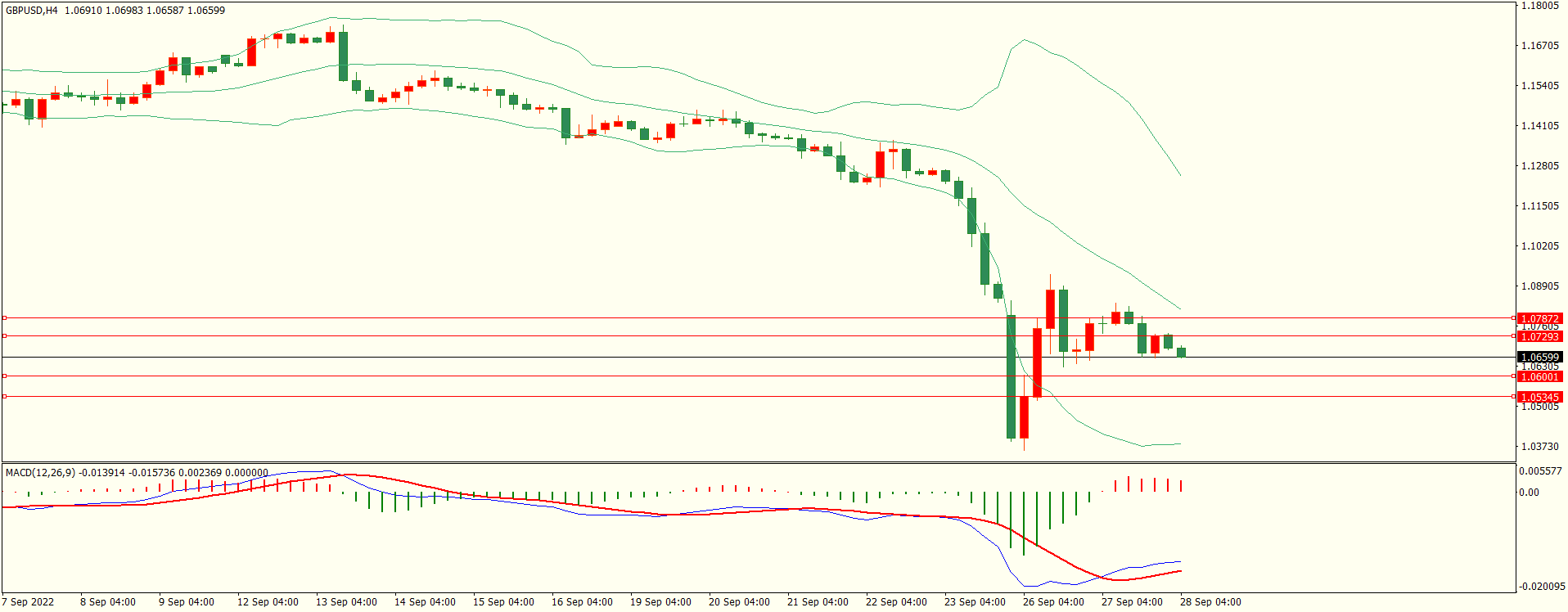Click the MACD(12,26,9) indicator label
The width and height of the screenshot is (1568, 612).
pos(40,472)
